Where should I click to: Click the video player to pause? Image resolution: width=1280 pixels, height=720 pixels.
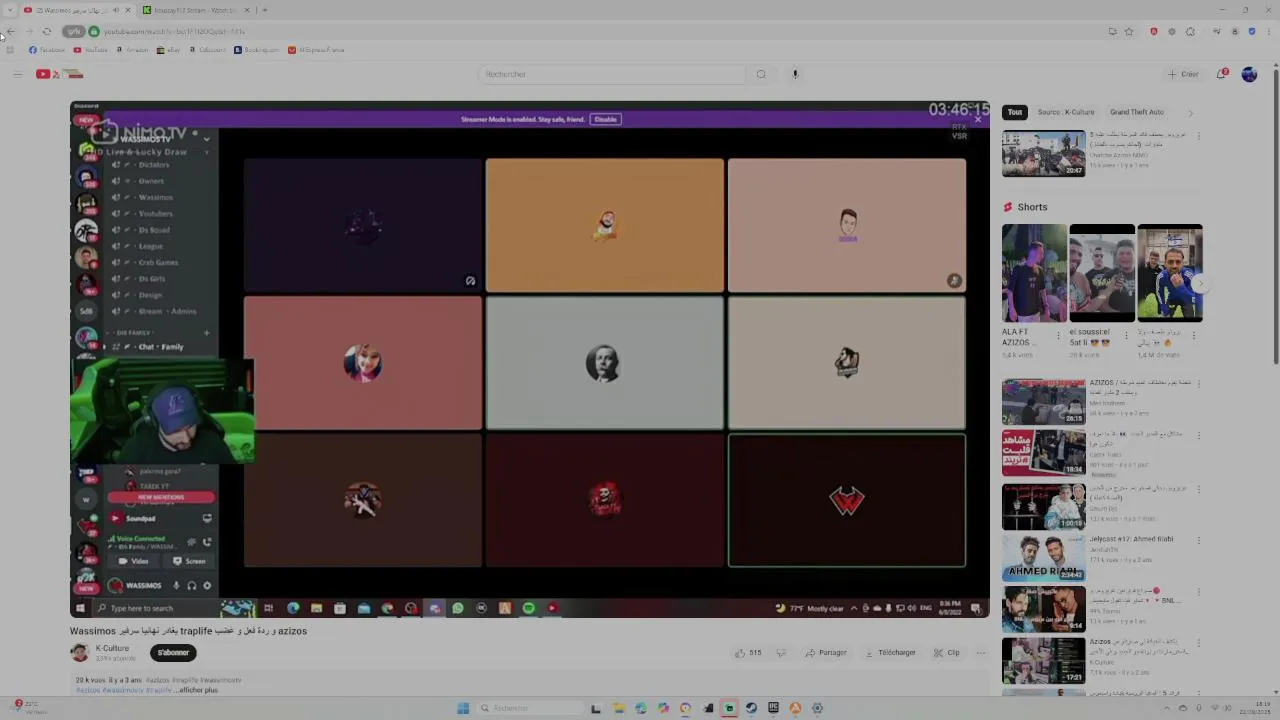click(530, 360)
